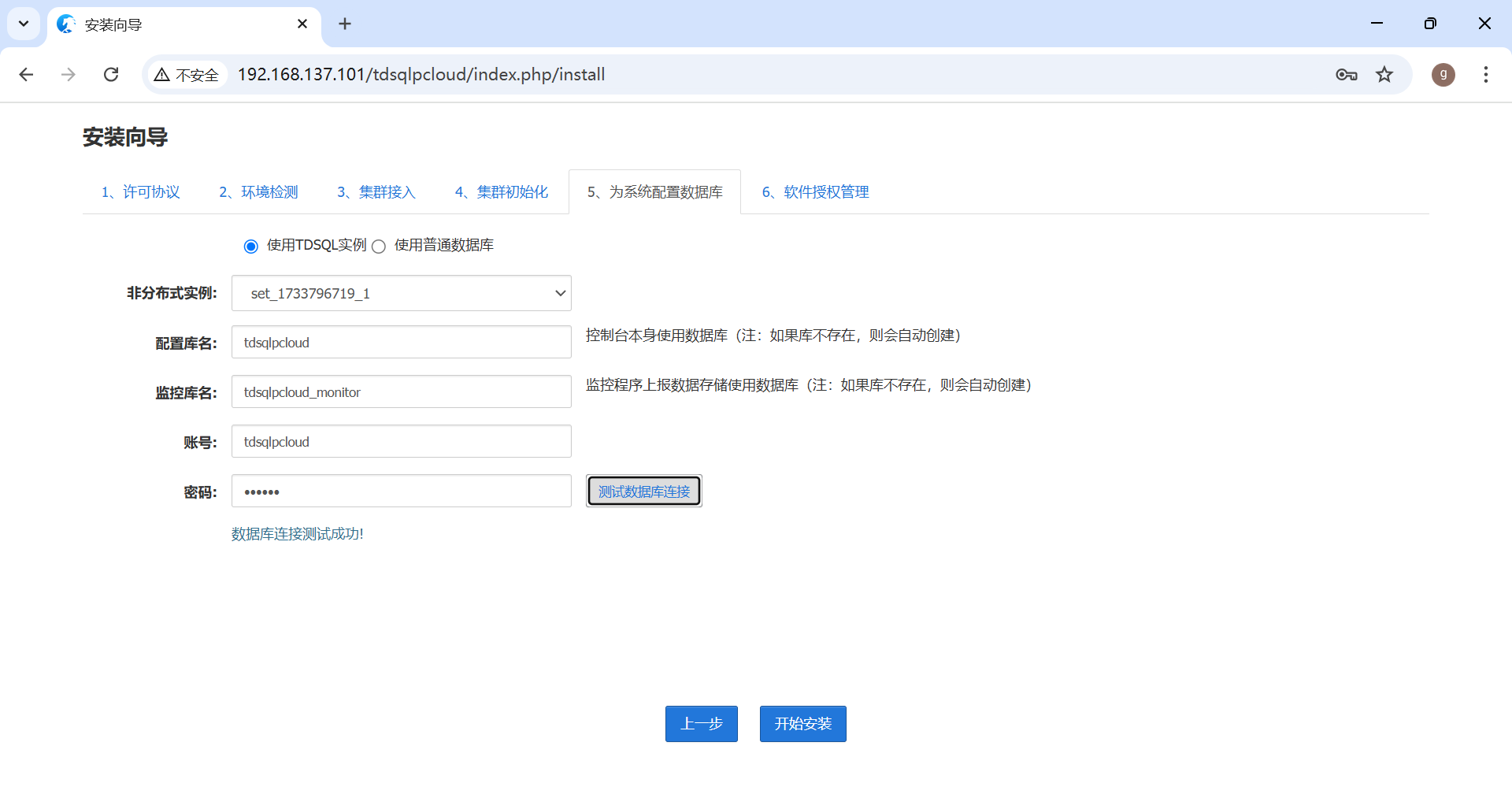
Task: Open the saved passwords key icon
Action: click(x=1347, y=75)
